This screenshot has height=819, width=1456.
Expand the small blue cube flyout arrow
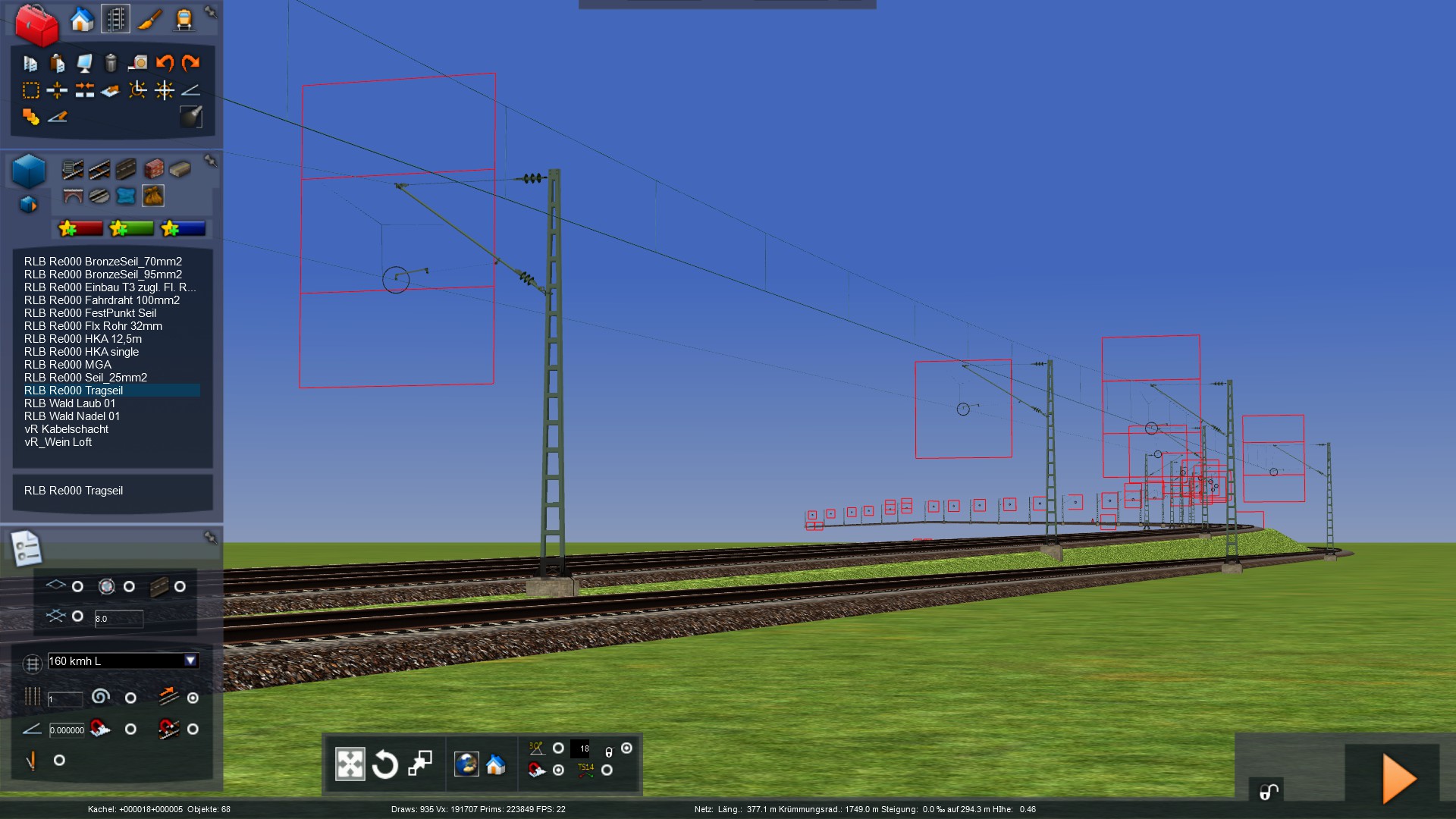click(29, 204)
